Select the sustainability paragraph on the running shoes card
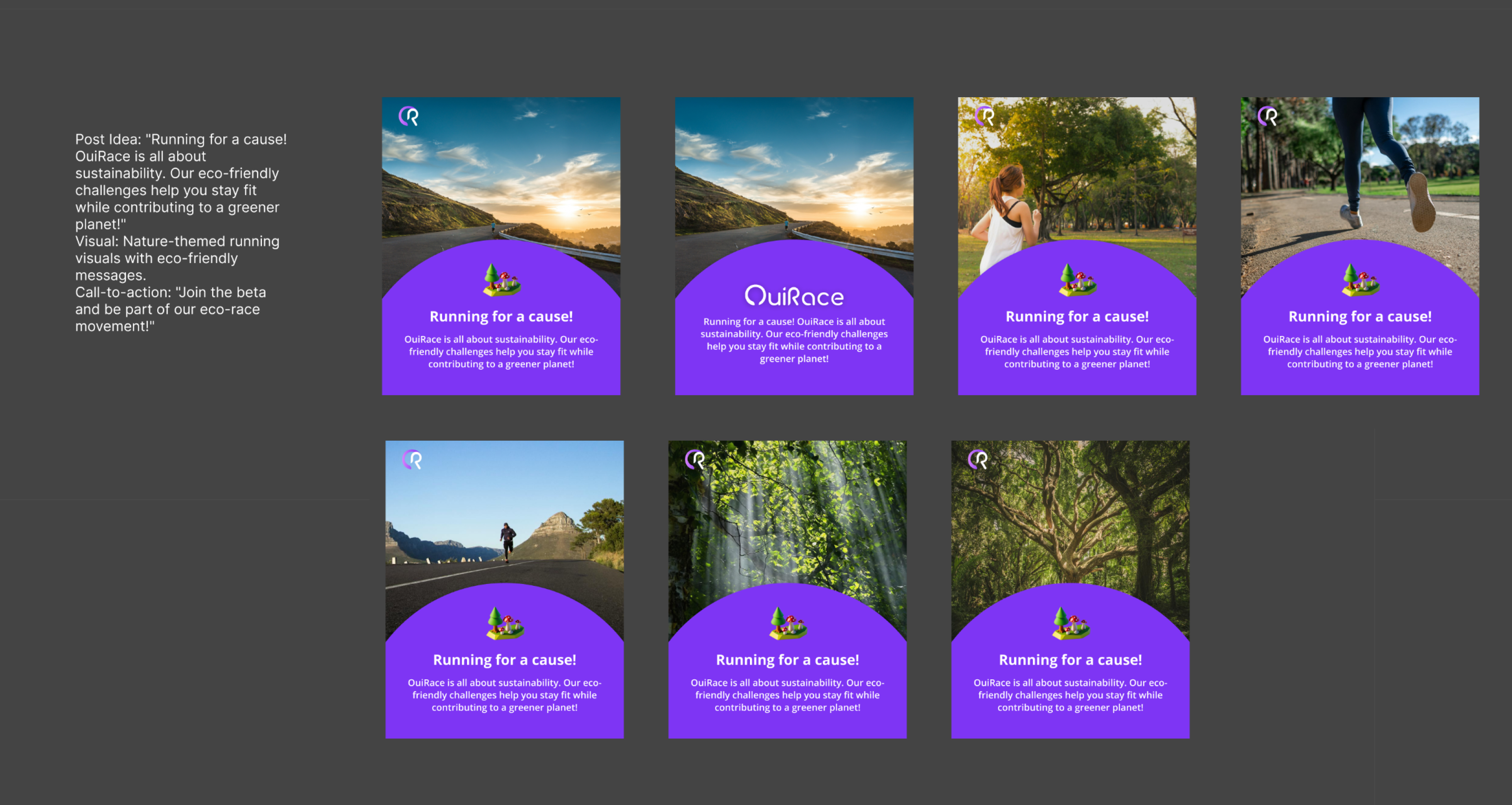This screenshot has height=805, width=1512. (x=1360, y=352)
